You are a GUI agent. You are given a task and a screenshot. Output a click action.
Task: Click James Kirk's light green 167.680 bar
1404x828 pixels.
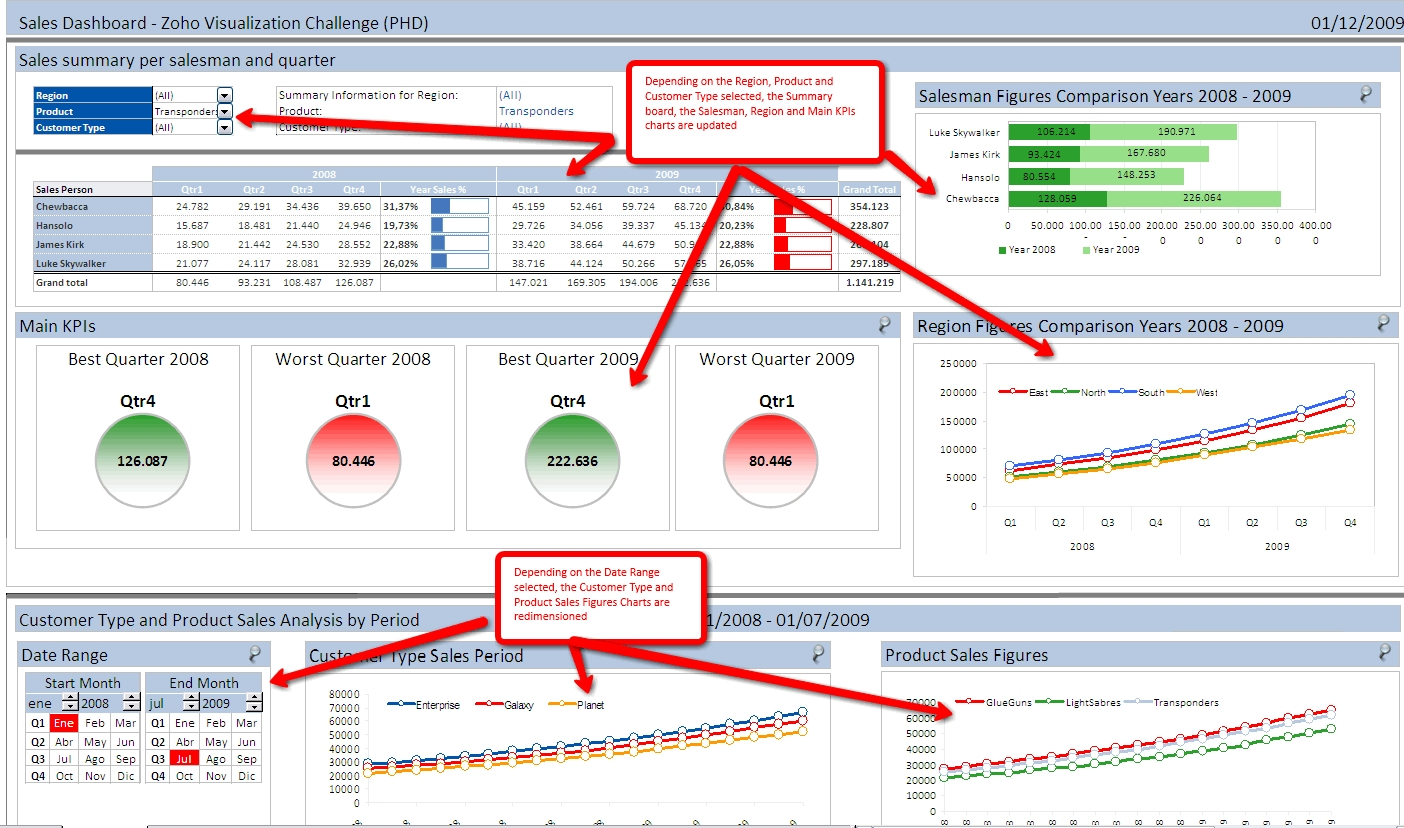(x=1144, y=154)
